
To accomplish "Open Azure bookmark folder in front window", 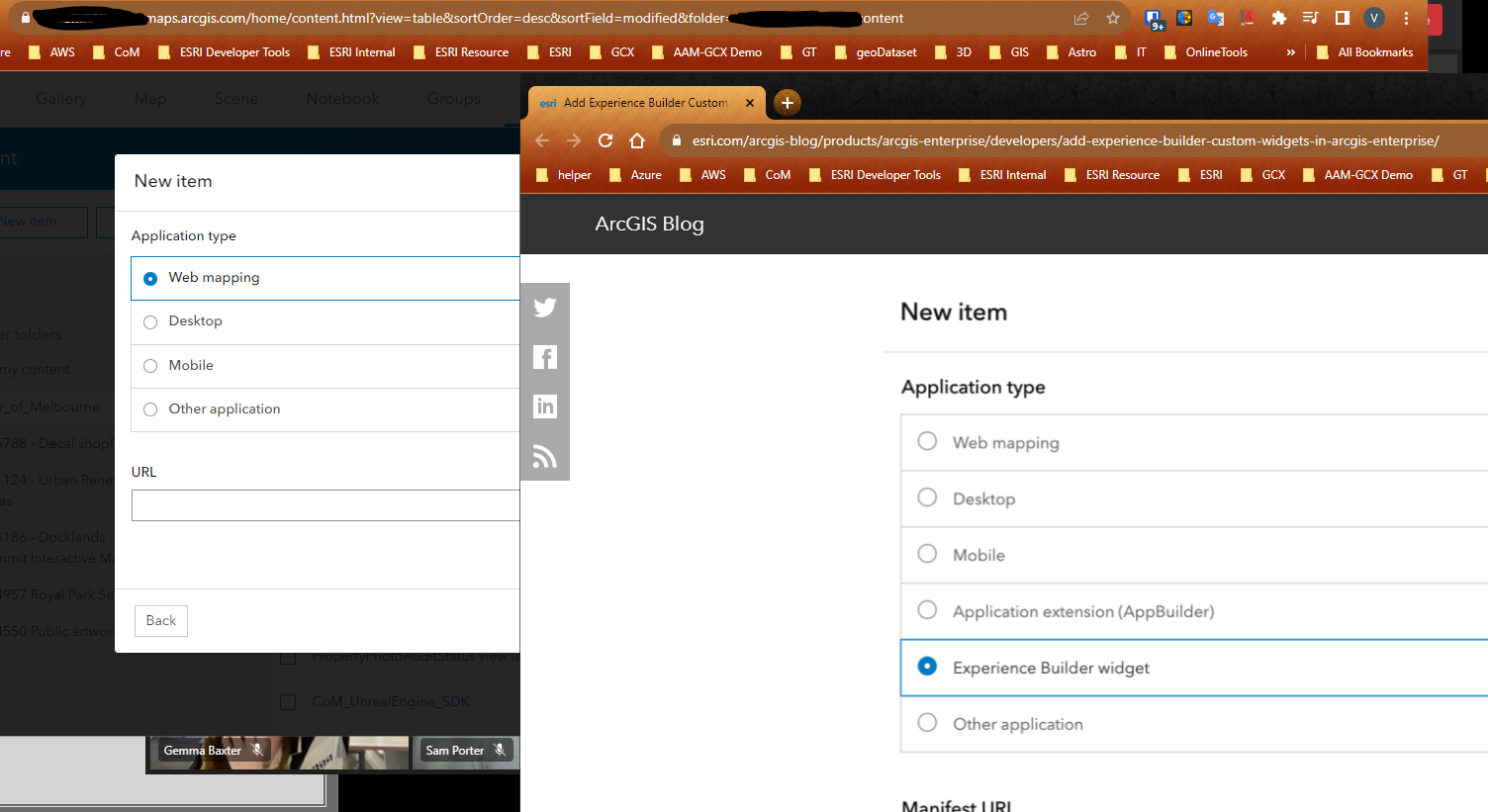I will pos(635,175).
